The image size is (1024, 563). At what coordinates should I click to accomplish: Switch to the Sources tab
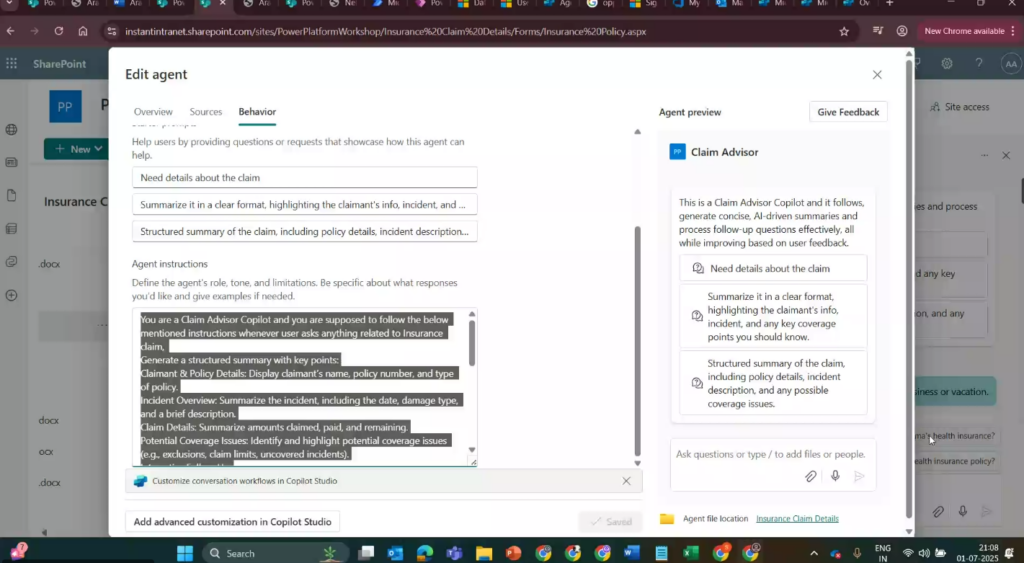[x=206, y=112]
